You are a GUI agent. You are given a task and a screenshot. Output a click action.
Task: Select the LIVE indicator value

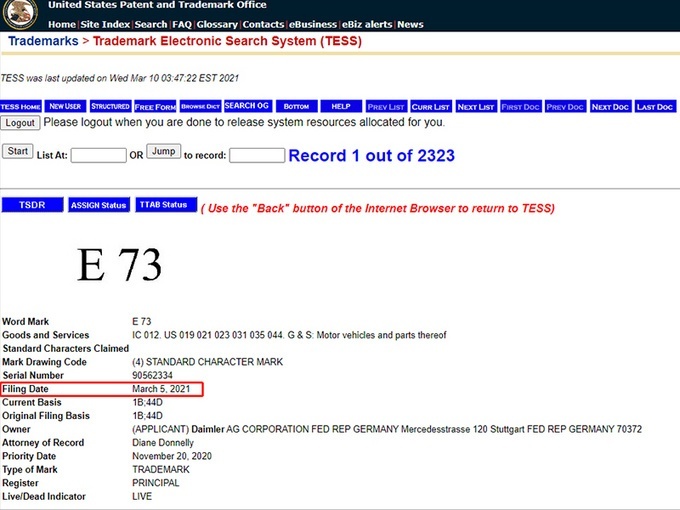[142, 496]
